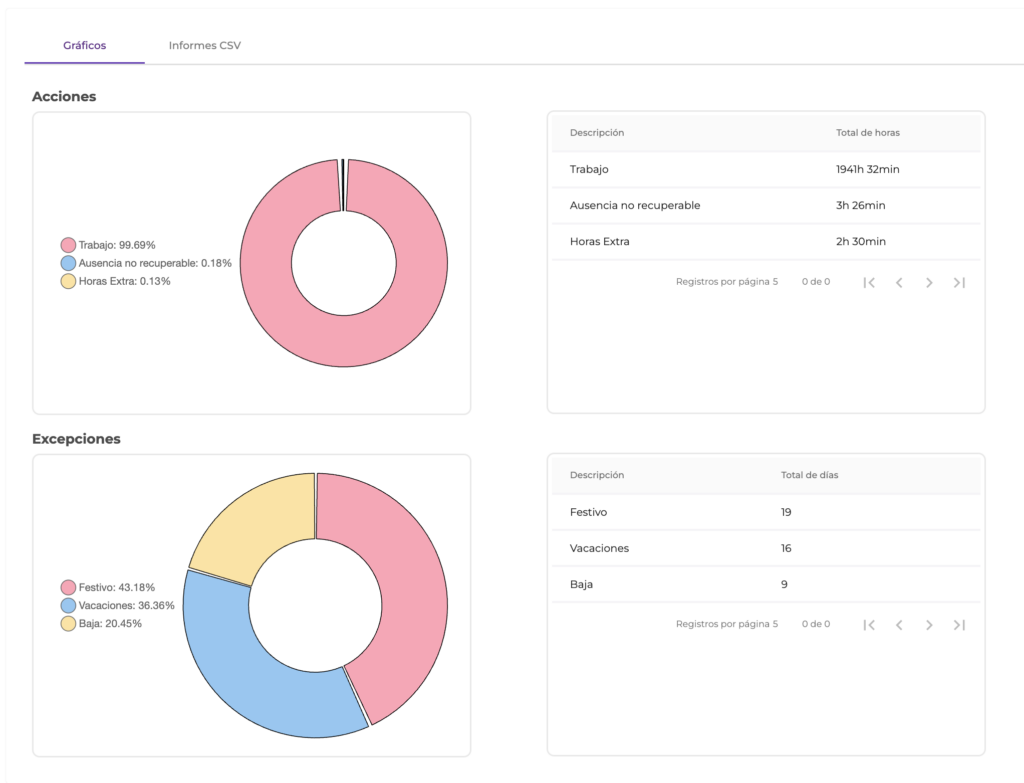Go to first page in Acciones table
The height and width of the screenshot is (783, 1024).
869,283
